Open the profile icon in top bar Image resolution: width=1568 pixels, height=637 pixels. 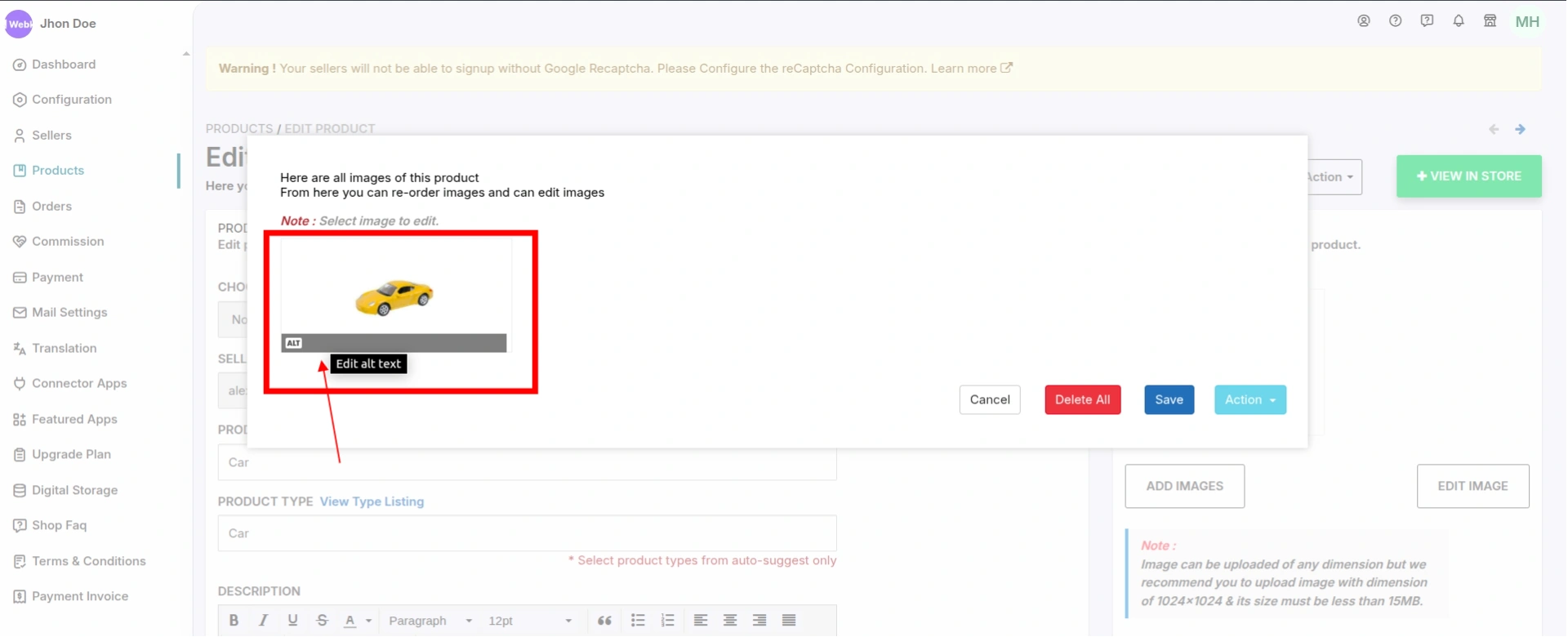[1364, 21]
